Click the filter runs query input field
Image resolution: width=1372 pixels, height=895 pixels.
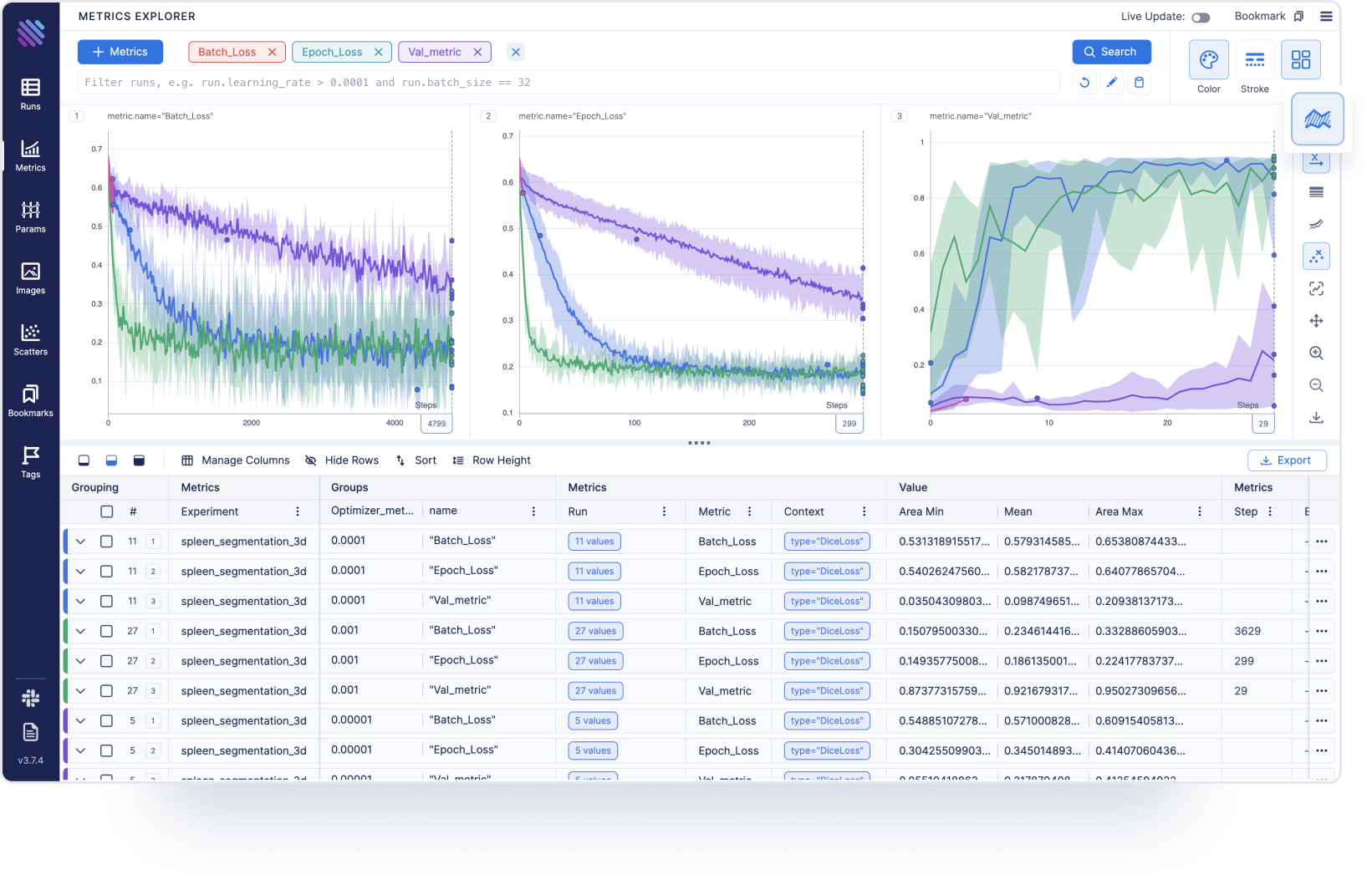tap(569, 83)
